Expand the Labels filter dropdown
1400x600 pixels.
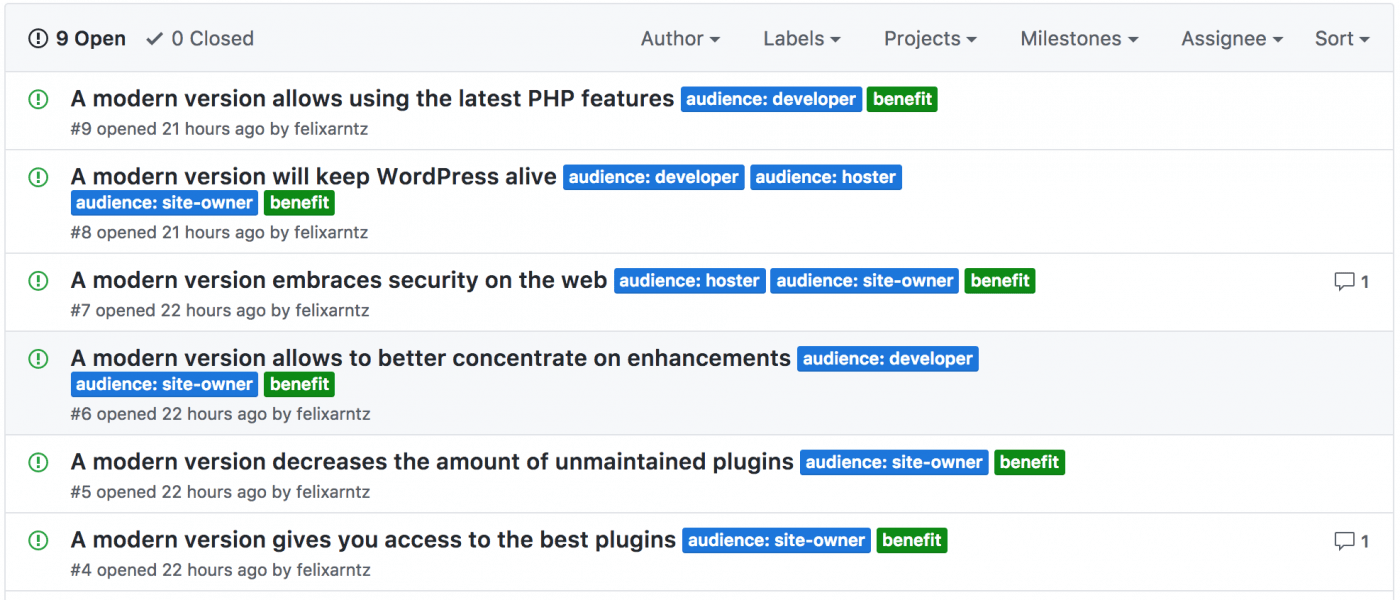pyautogui.click(x=801, y=39)
